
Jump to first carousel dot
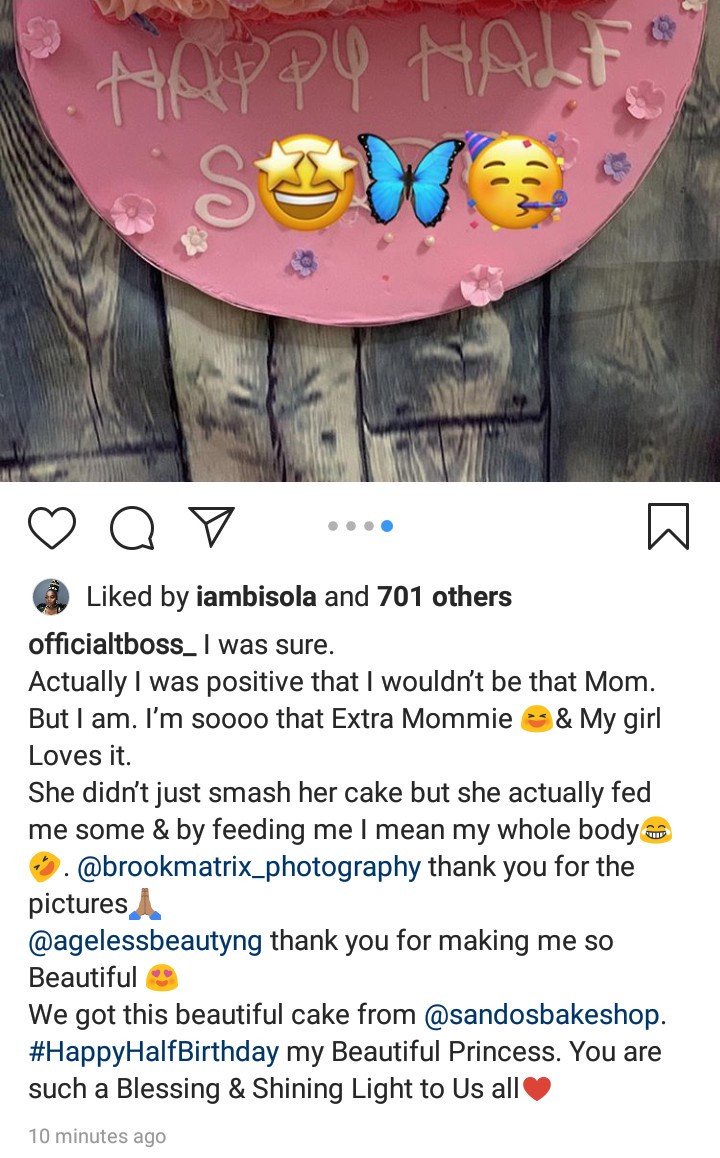(x=333, y=526)
